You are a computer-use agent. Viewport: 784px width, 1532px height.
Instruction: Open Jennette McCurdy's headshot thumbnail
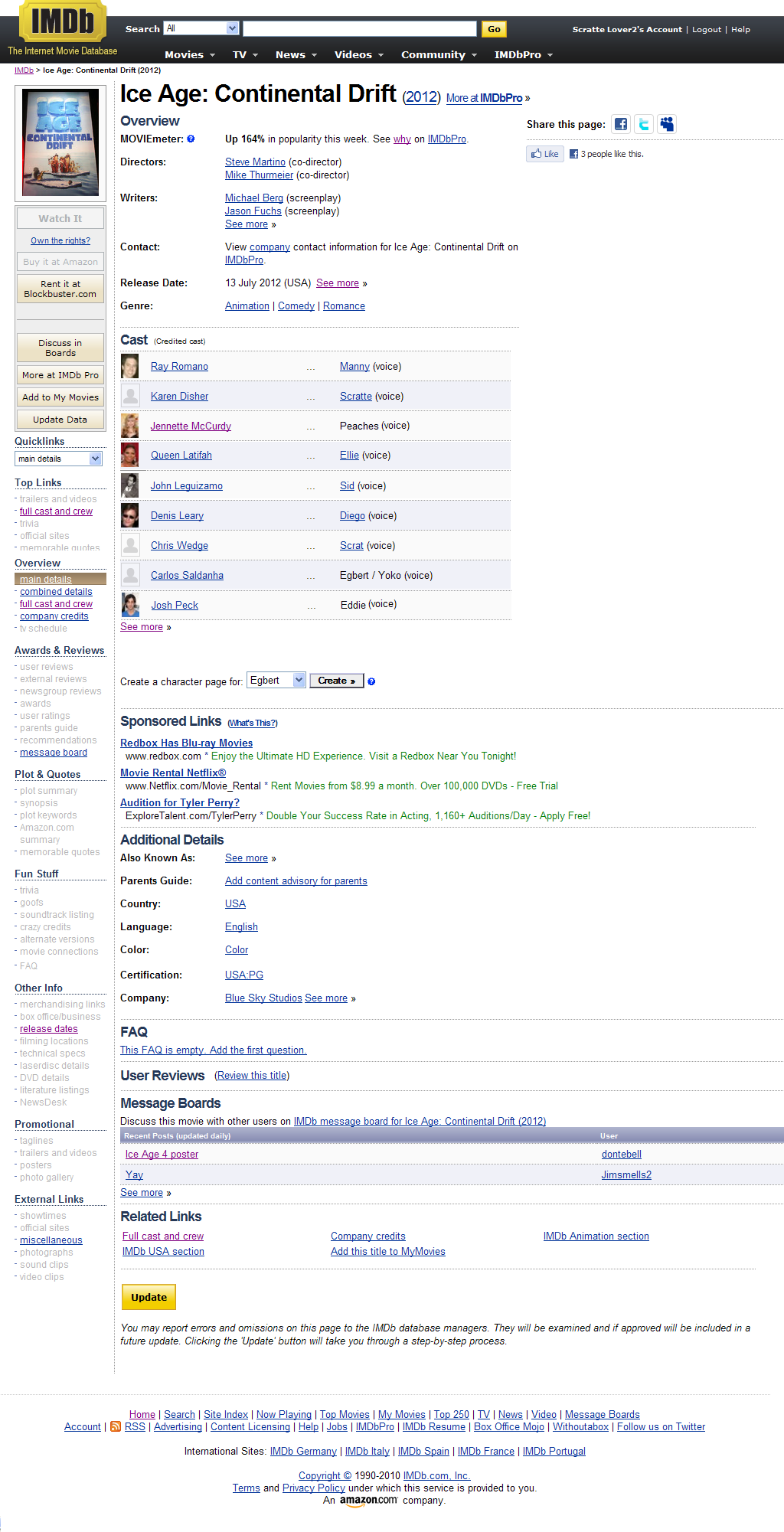coord(130,426)
